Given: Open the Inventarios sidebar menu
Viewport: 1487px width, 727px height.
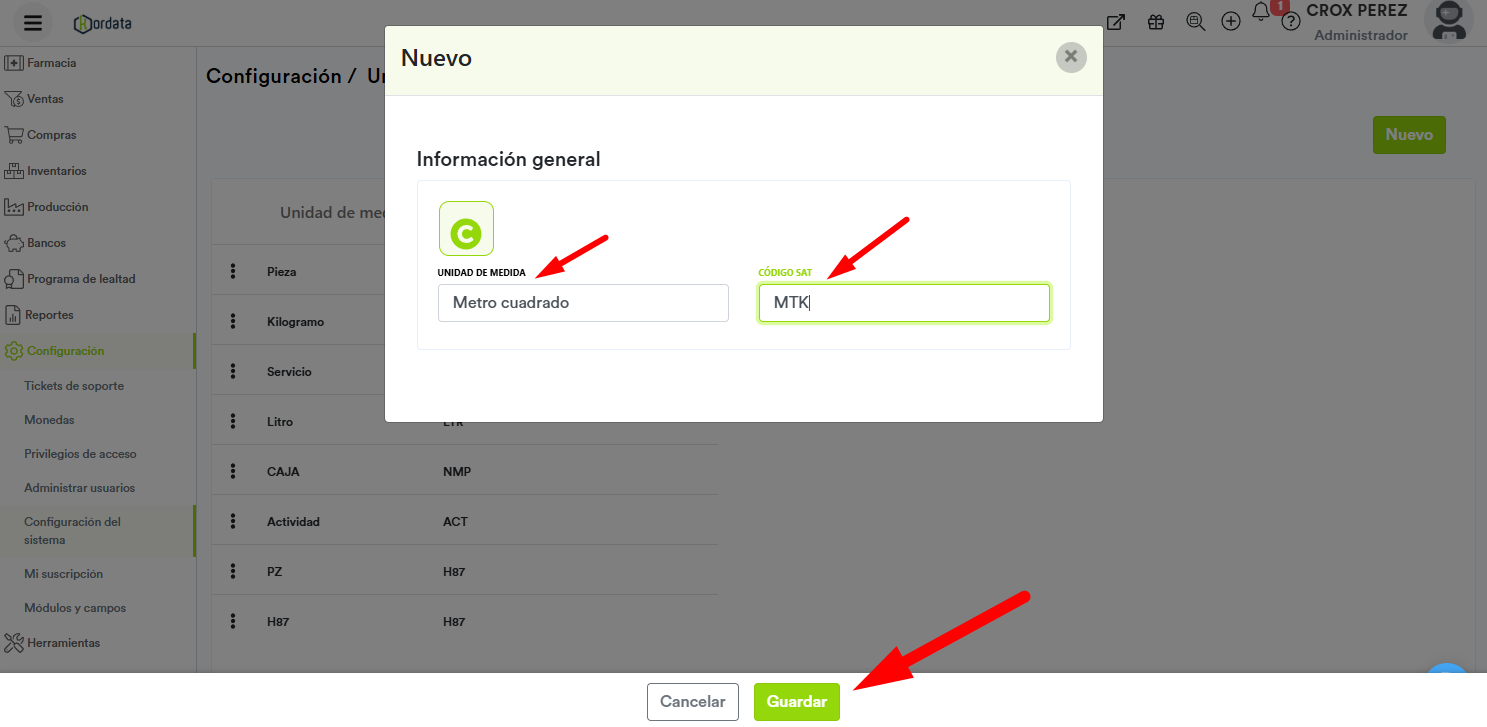Looking at the screenshot, I should tap(57, 171).
